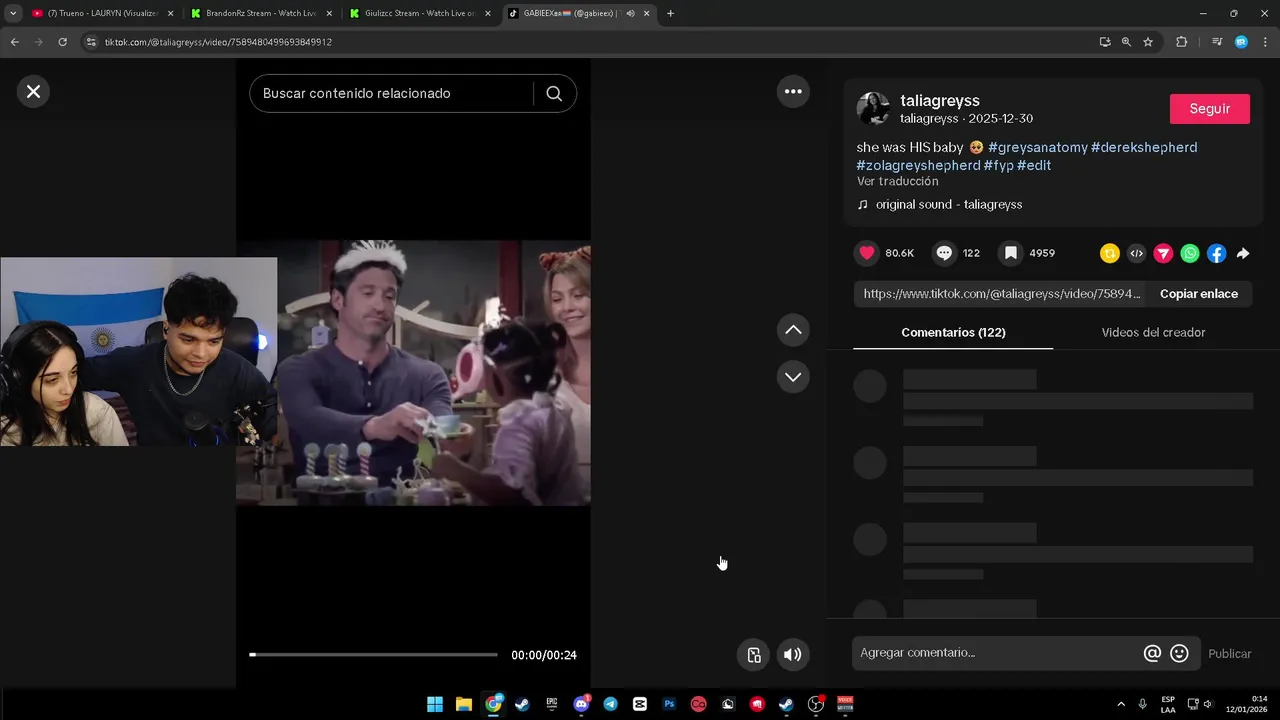Click the video frame to pause

point(413,372)
